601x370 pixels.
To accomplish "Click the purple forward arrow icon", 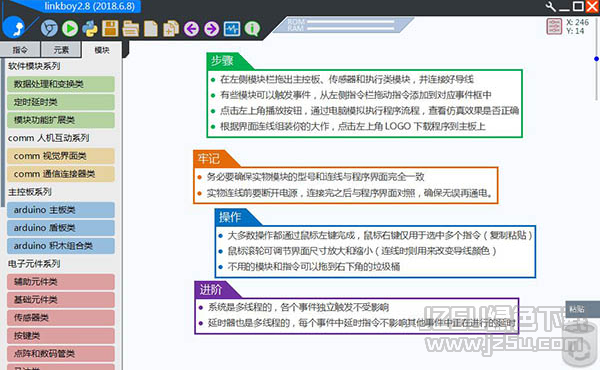I will [x=211, y=29].
